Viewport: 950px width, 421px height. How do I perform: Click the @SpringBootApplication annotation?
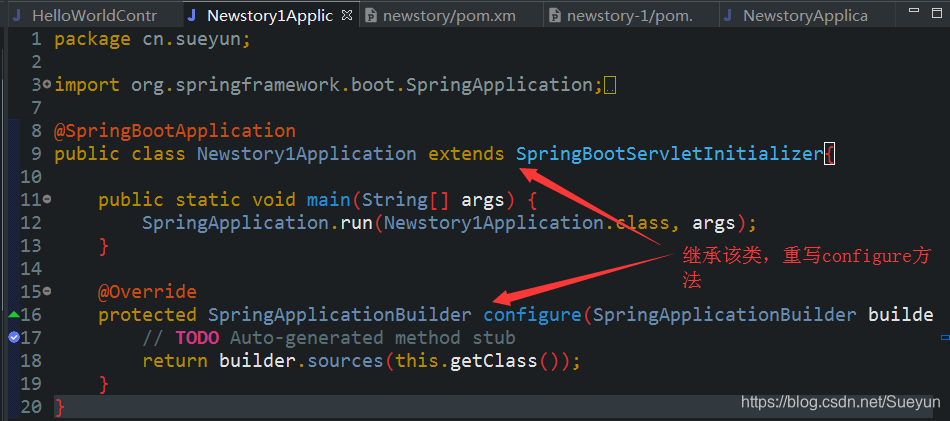click(x=175, y=131)
